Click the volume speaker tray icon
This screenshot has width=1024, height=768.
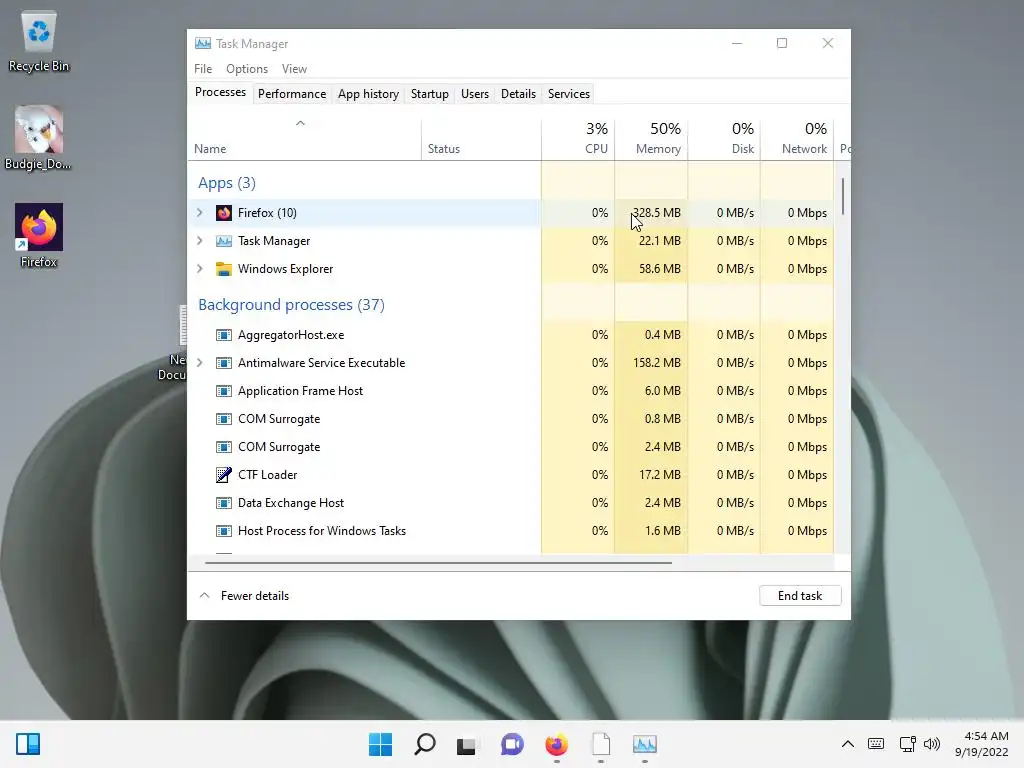click(932, 744)
